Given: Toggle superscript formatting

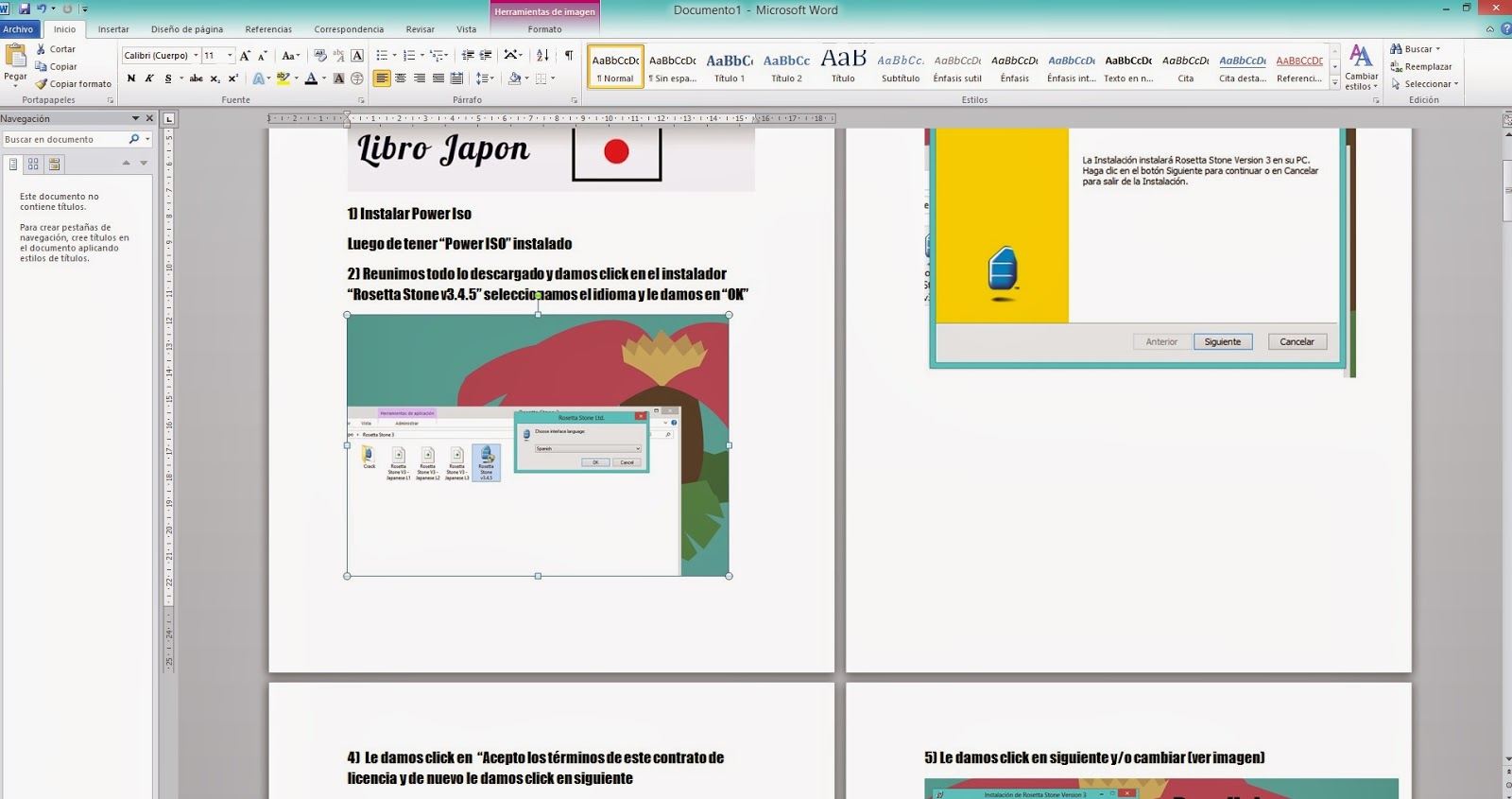Looking at the screenshot, I should coord(232,78).
